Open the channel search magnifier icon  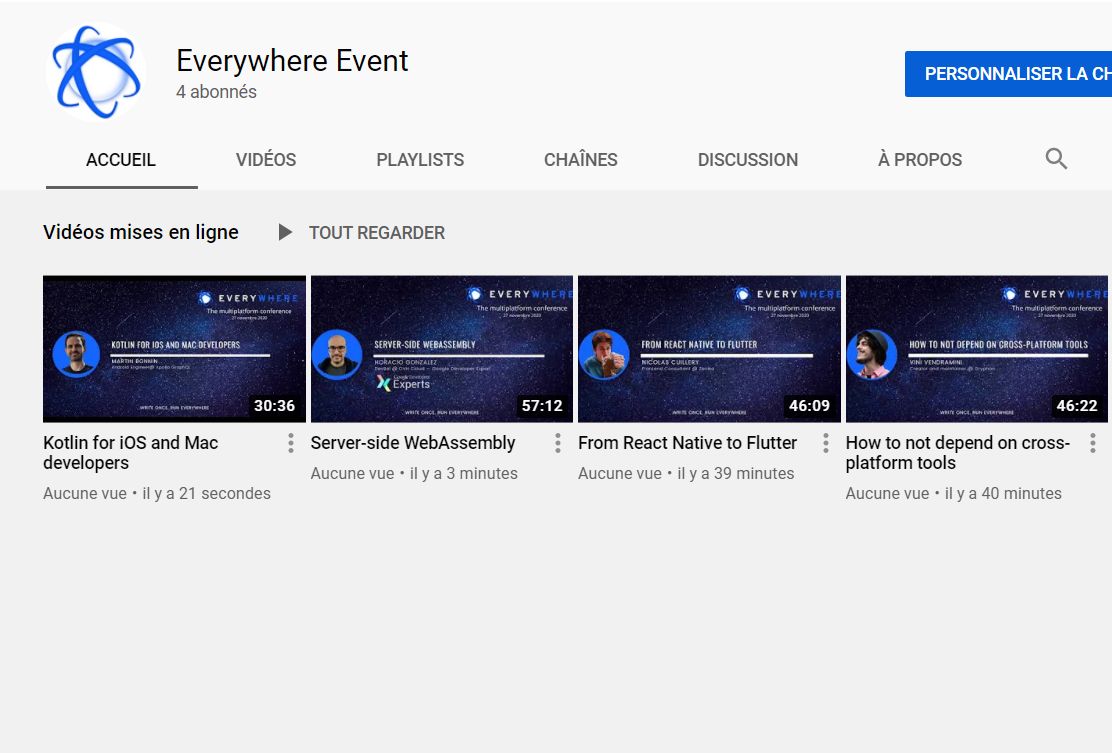click(x=1056, y=159)
